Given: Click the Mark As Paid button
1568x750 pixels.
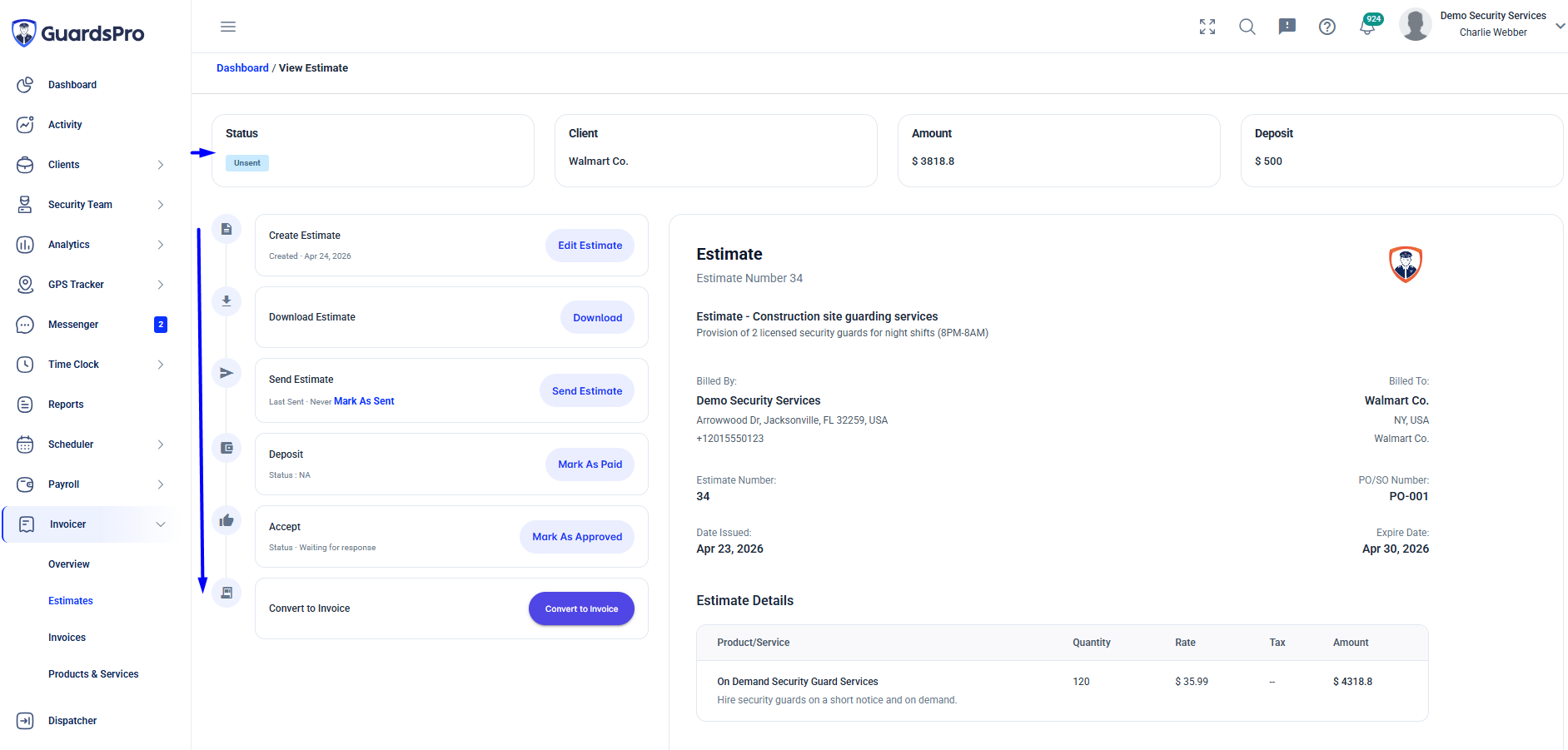Looking at the screenshot, I should (590, 464).
